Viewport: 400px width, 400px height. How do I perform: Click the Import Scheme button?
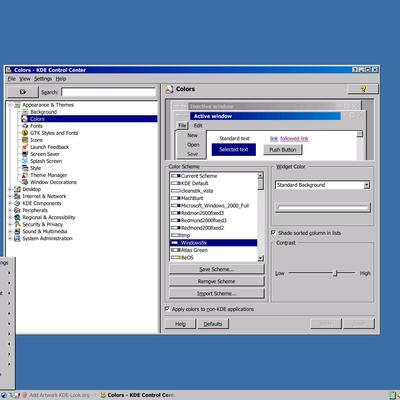[x=217, y=293]
